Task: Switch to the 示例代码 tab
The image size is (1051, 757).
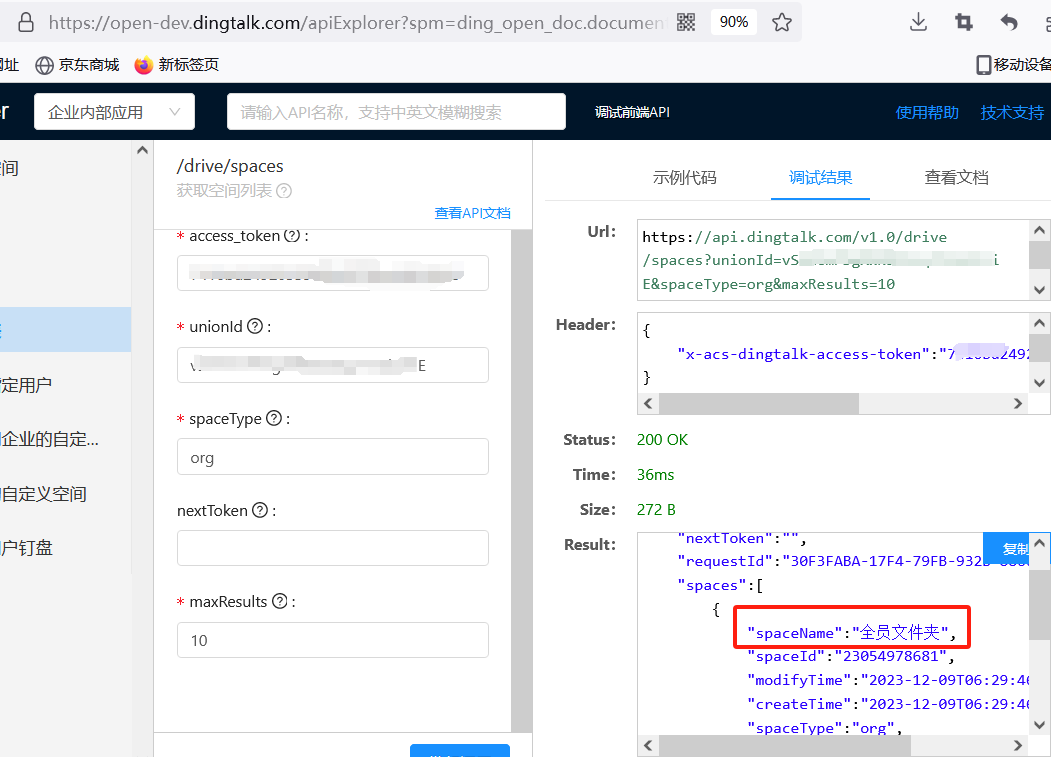Action: point(684,178)
